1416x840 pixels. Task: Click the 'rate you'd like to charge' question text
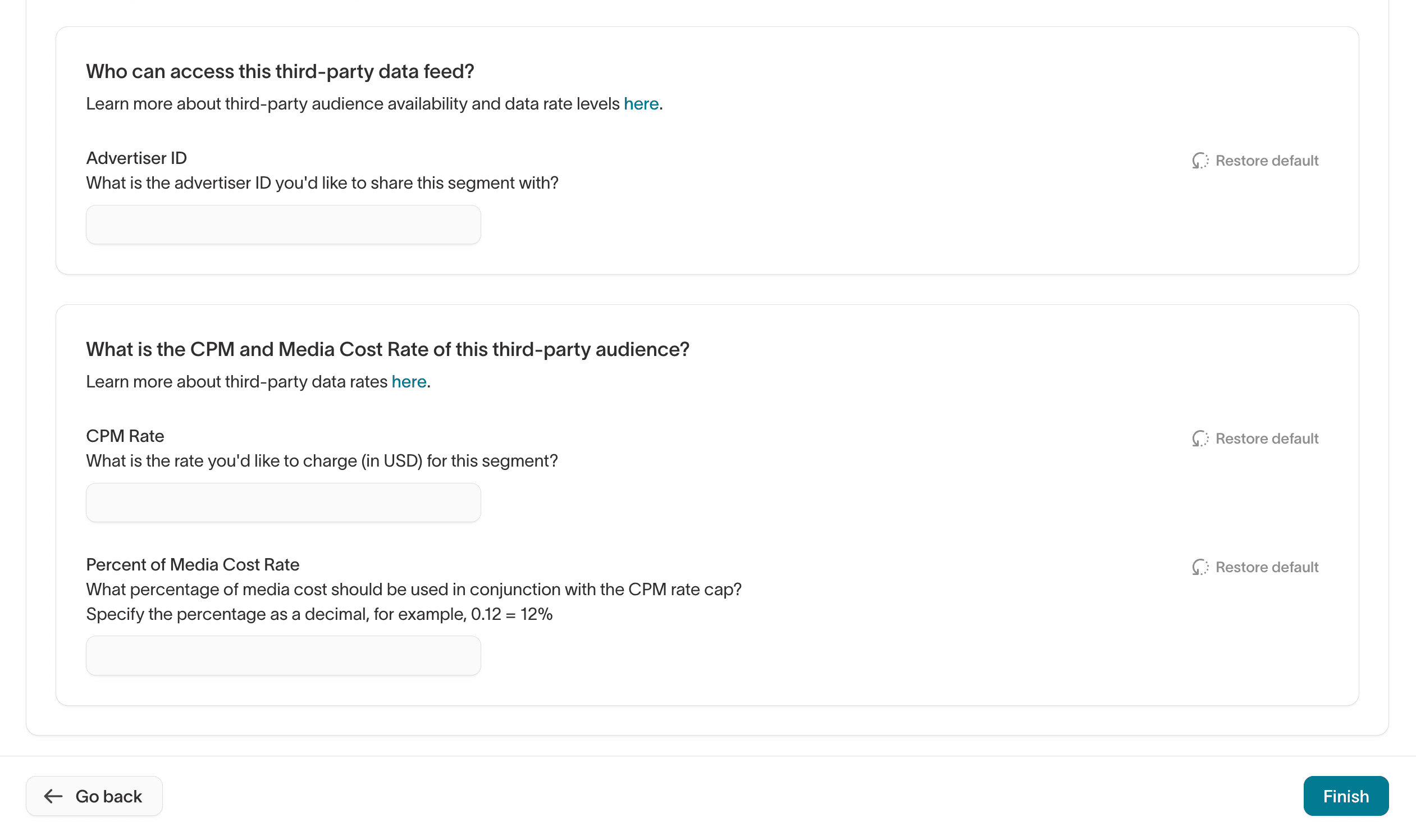click(x=322, y=462)
